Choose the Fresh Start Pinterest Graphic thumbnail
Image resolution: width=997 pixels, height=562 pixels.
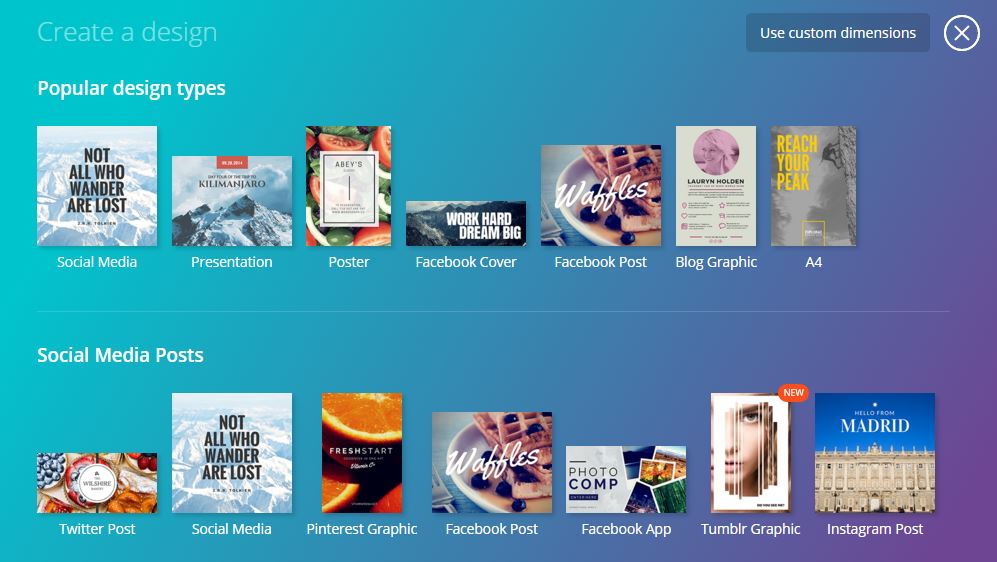point(362,453)
